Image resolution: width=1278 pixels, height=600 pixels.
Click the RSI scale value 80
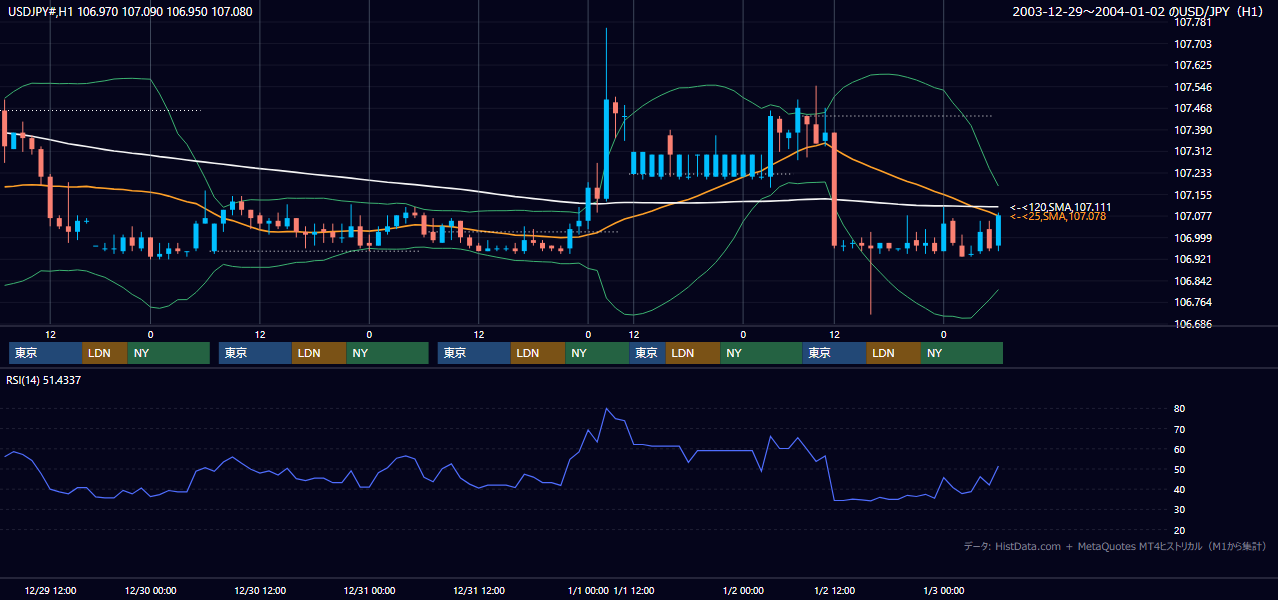(1180, 409)
